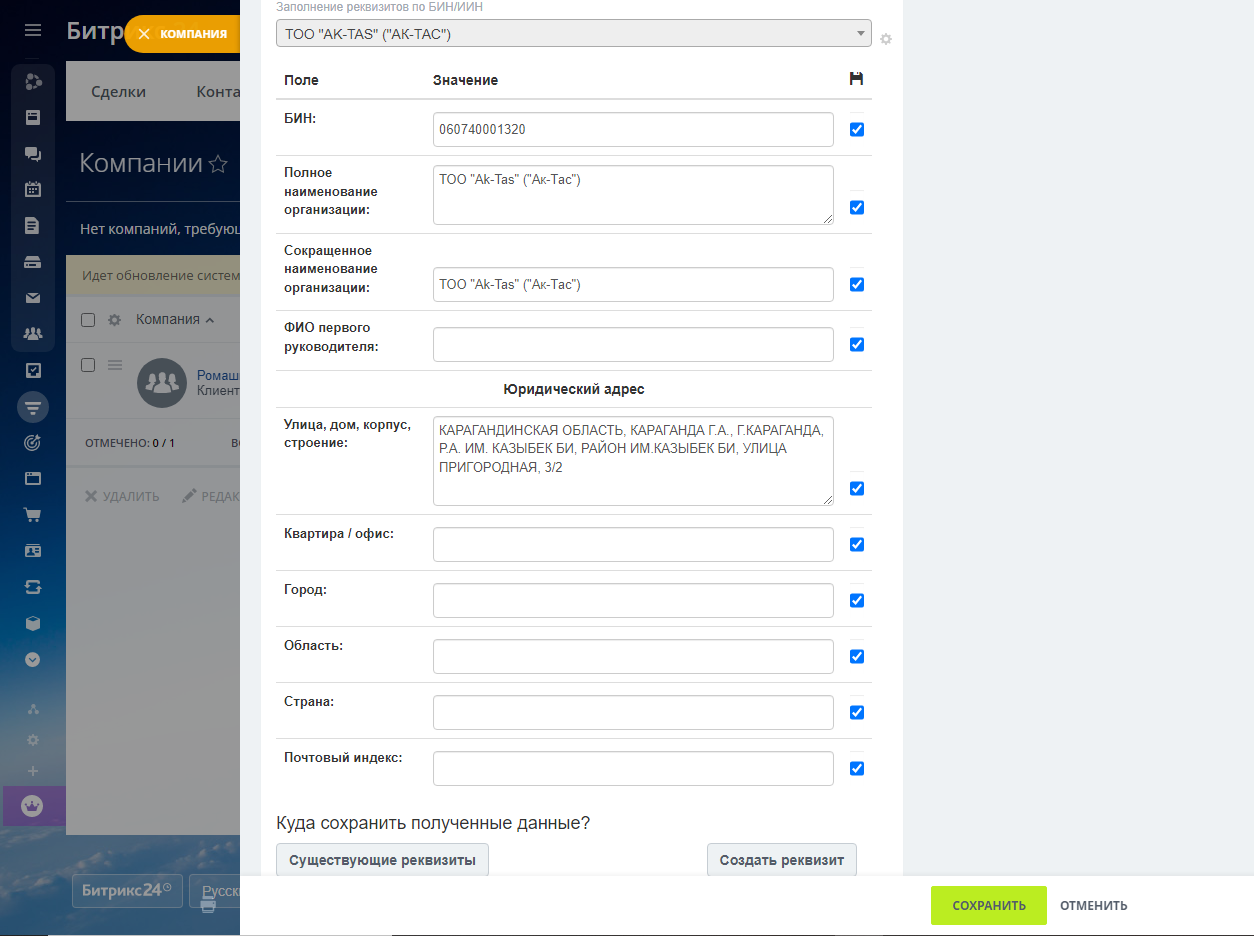This screenshot has height=936, width=1254.
Task: Open the chat messages sidebar icon
Action: (33, 153)
